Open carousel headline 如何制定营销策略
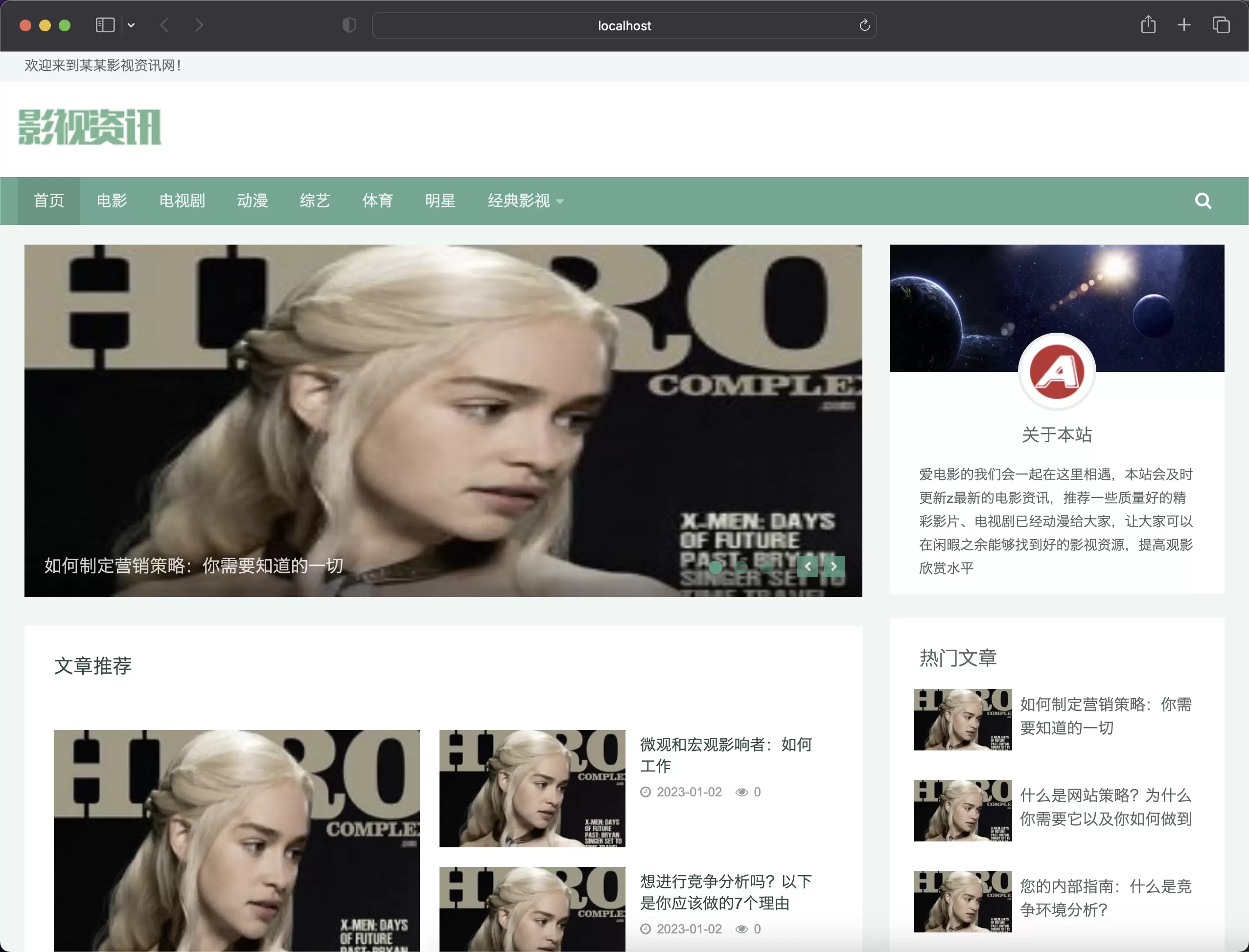The height and width of the screenshot is (952, 1249). 193,566
